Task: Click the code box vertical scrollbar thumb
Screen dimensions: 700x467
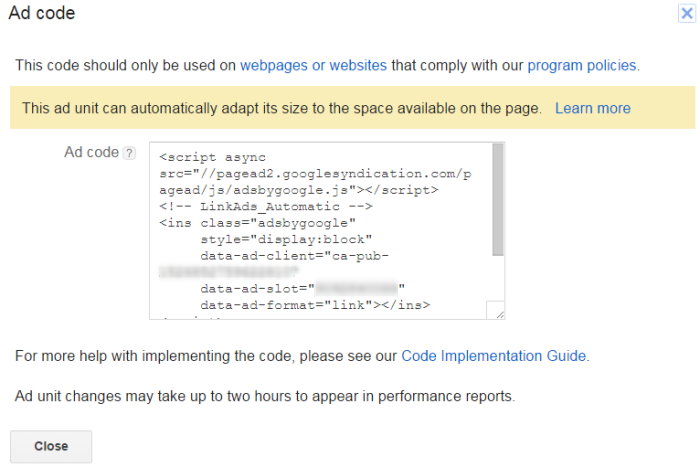Action: click(x=498, y=200)
